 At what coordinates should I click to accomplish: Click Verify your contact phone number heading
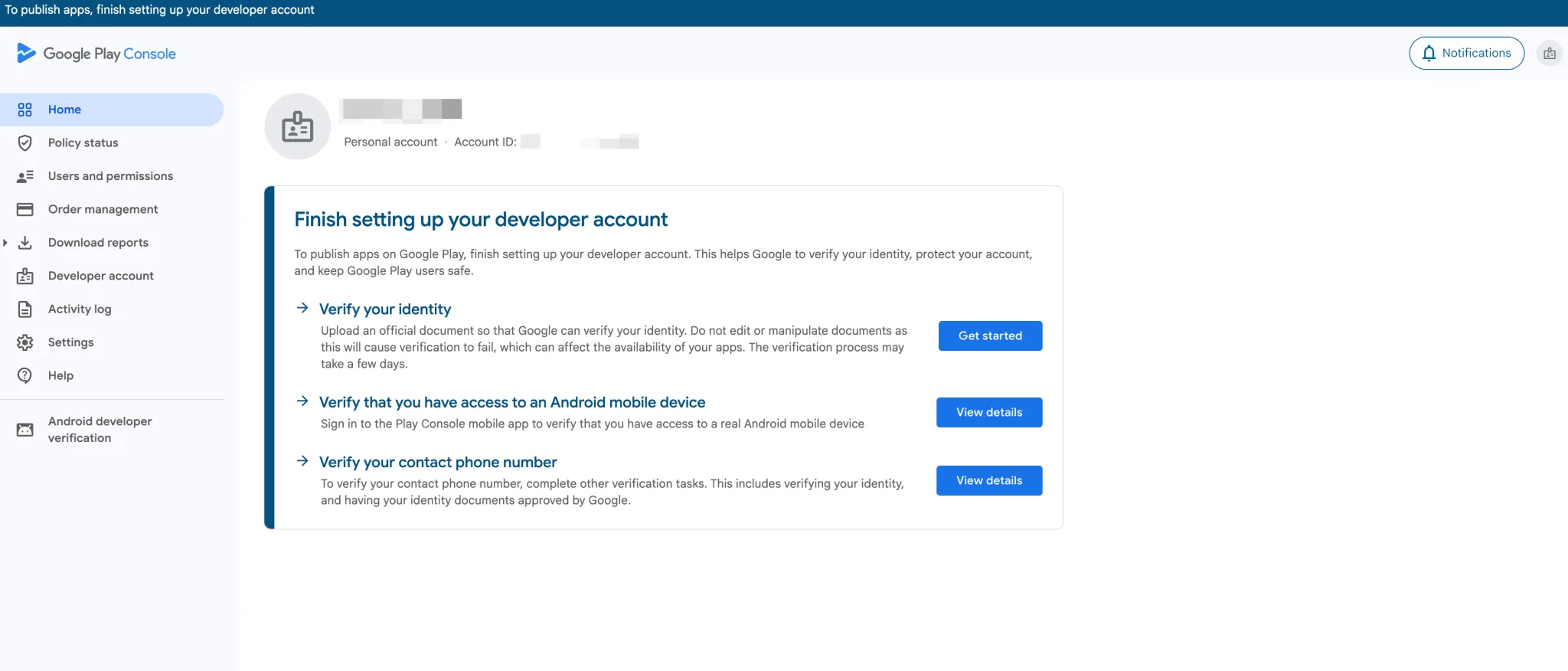tap(438, 462)
